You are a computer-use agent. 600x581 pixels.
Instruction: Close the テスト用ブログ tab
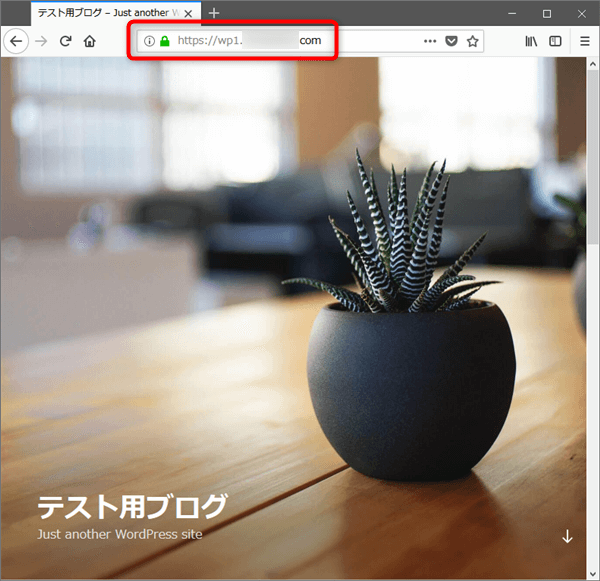coord(189,13)
